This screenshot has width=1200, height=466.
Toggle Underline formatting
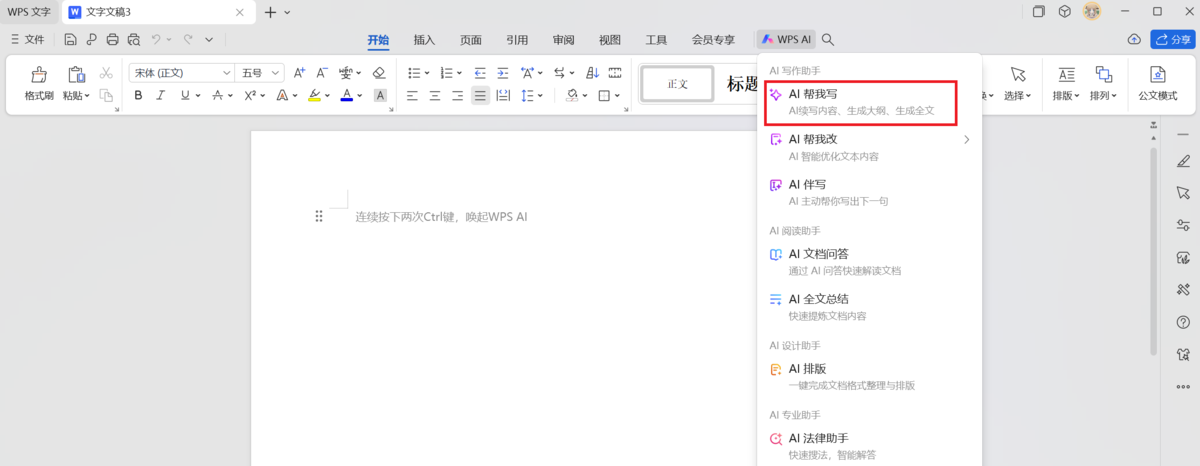pos(185,96)
